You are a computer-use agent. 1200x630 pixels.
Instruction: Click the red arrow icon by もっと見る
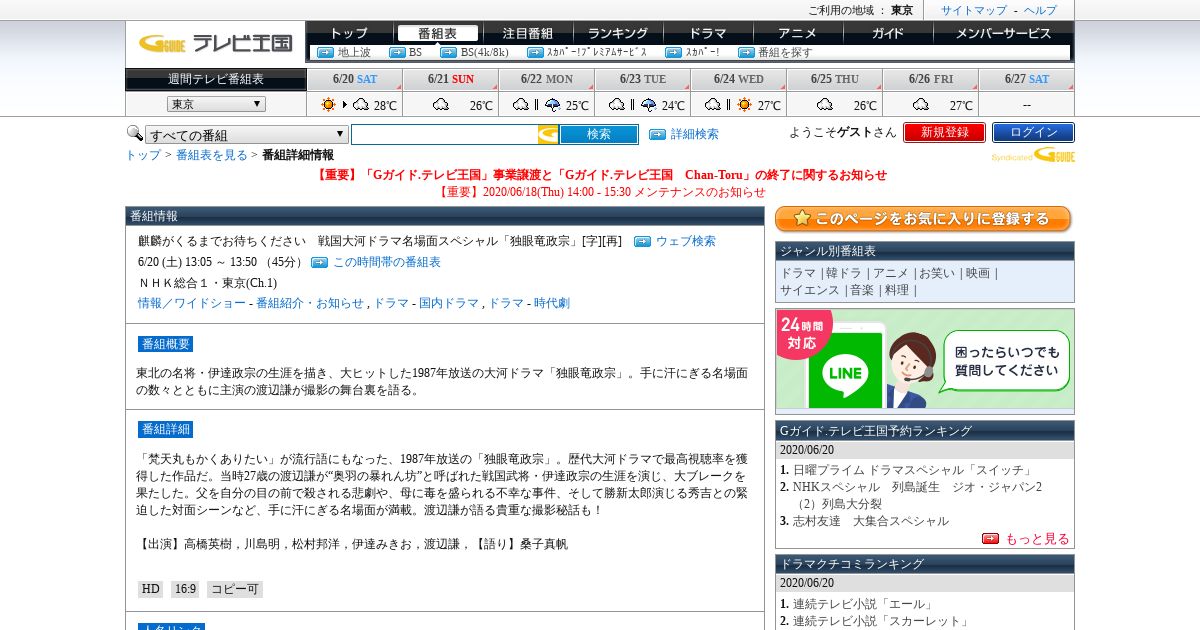coord(990,538)
